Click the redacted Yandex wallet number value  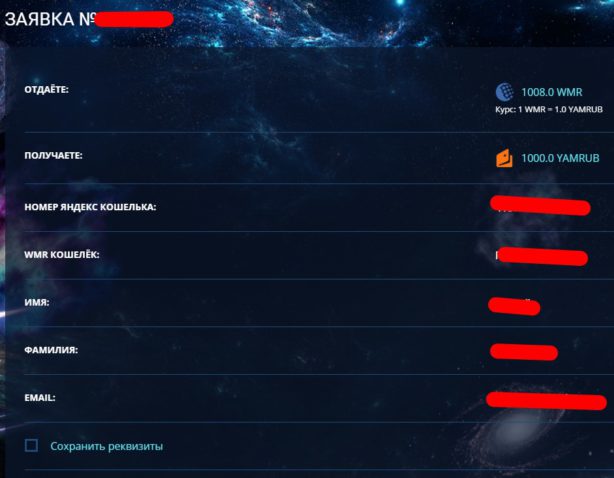point(540,206)
